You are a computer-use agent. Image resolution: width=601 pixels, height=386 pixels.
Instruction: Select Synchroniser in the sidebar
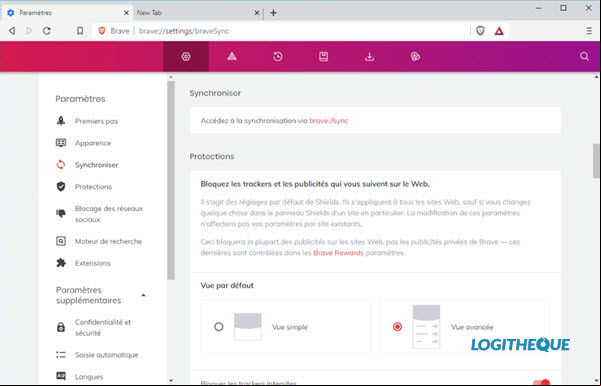[x=97, y=165]
